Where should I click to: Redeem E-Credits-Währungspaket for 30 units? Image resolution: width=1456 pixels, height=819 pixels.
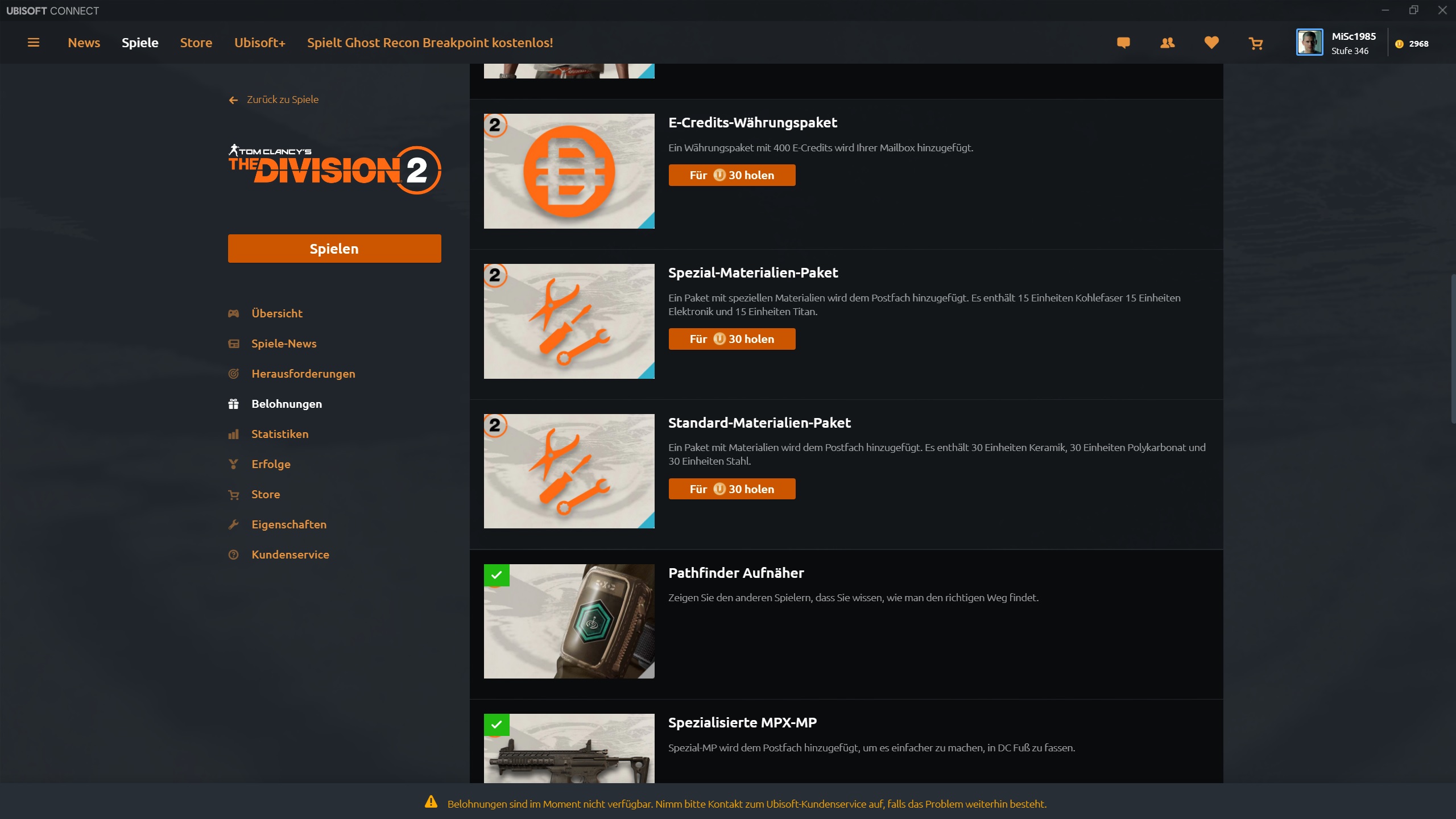[x=731, y=175]
